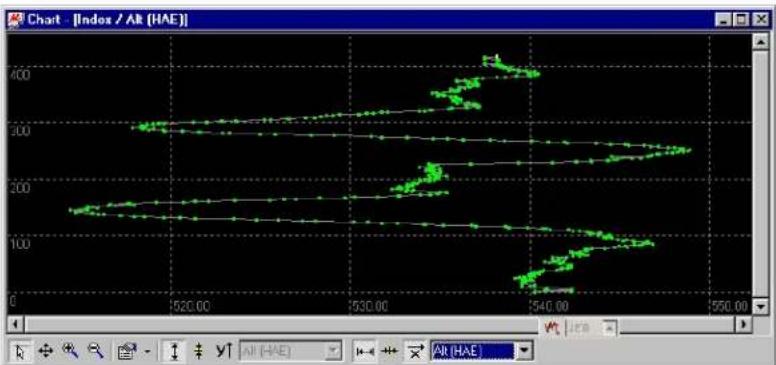This screenshot has height=365, width=776.
Task: Toggle vertical axis expand button
Action: pos(175,352)
